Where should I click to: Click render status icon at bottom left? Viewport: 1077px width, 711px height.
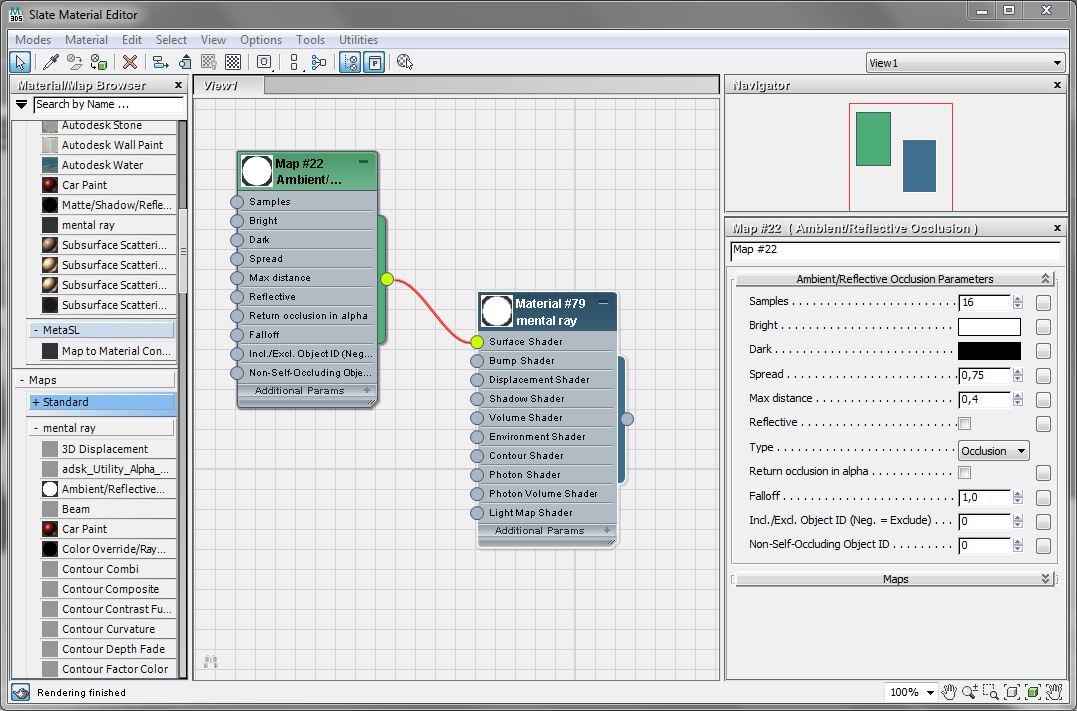(x=20, y=692)
